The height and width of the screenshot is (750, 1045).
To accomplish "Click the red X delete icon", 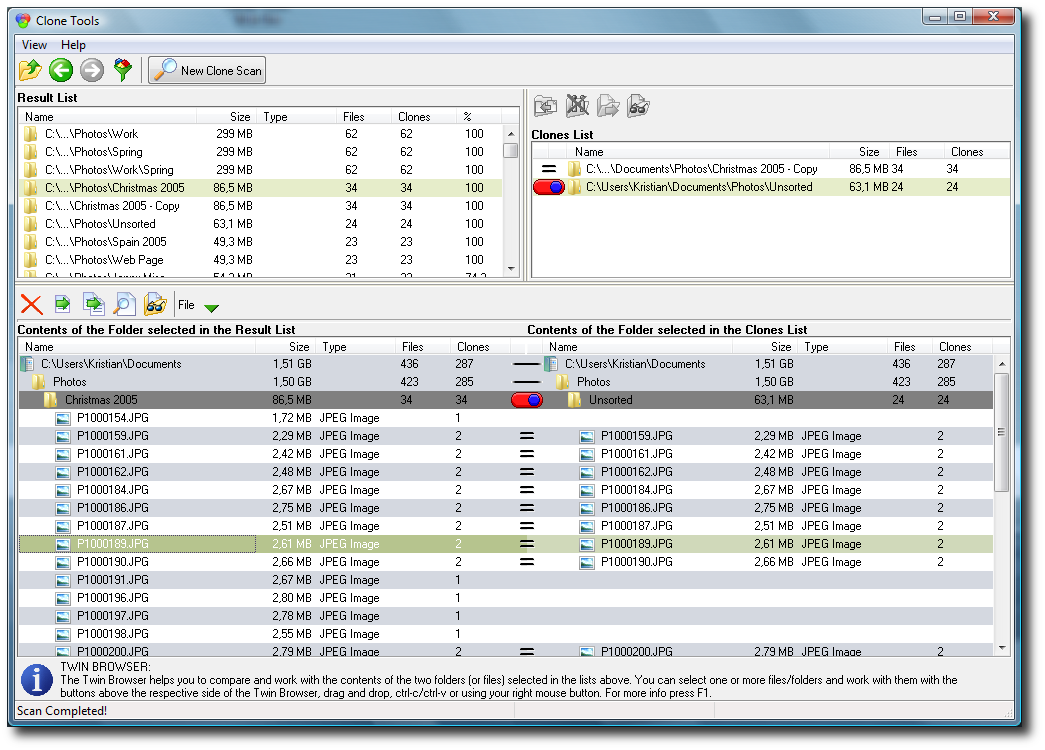I will pos(32,305).
